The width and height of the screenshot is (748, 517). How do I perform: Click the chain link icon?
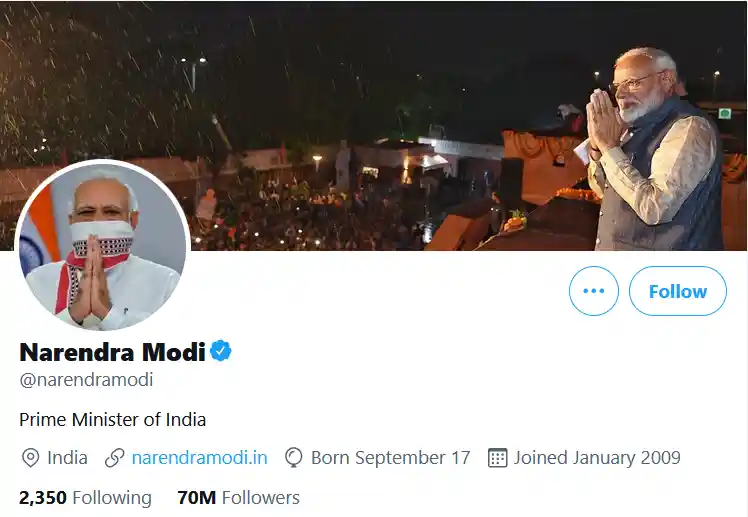(x=115, y=458)
